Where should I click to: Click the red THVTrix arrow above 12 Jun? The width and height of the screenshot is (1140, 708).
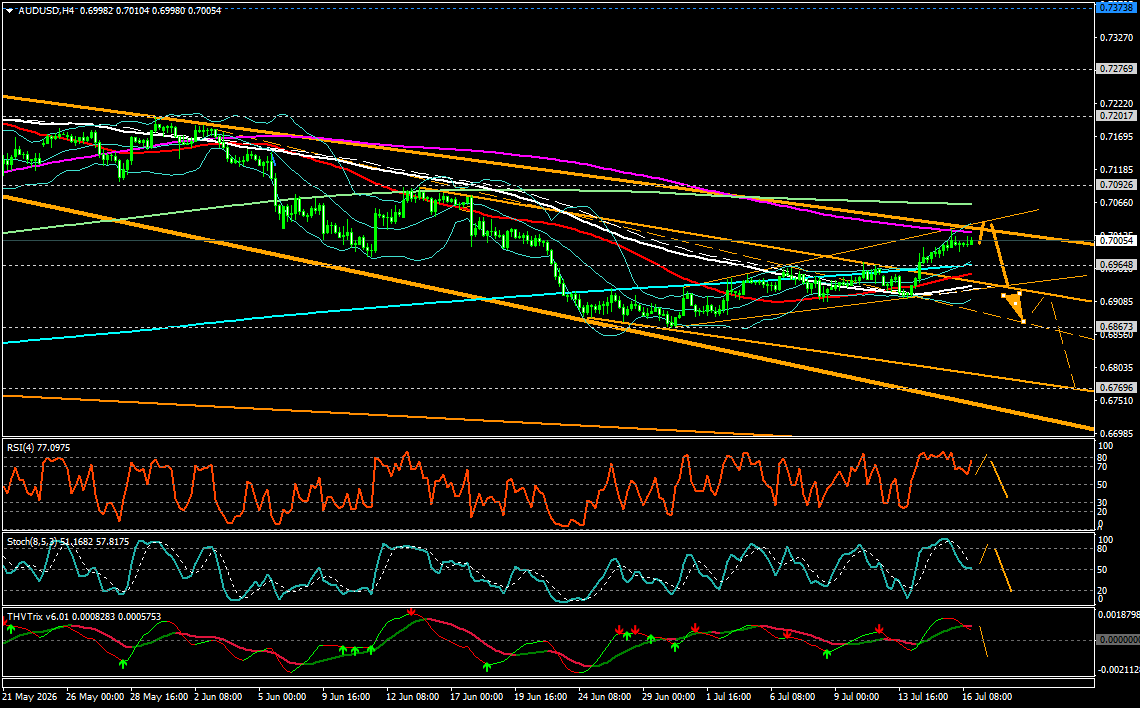412,612
